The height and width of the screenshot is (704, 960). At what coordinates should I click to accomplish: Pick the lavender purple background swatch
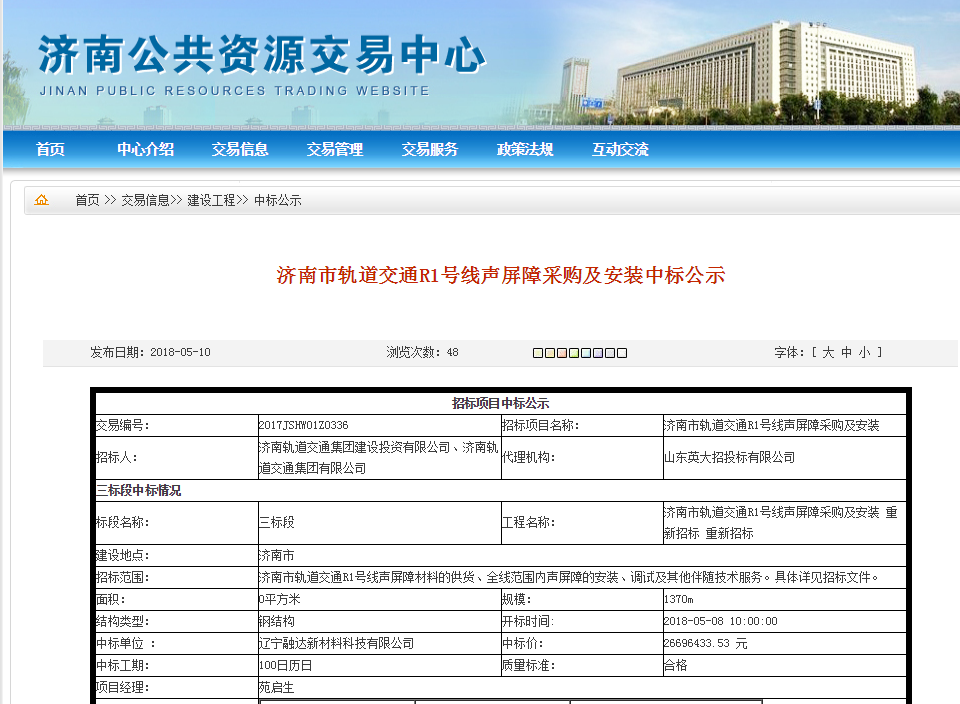[598, 353]
